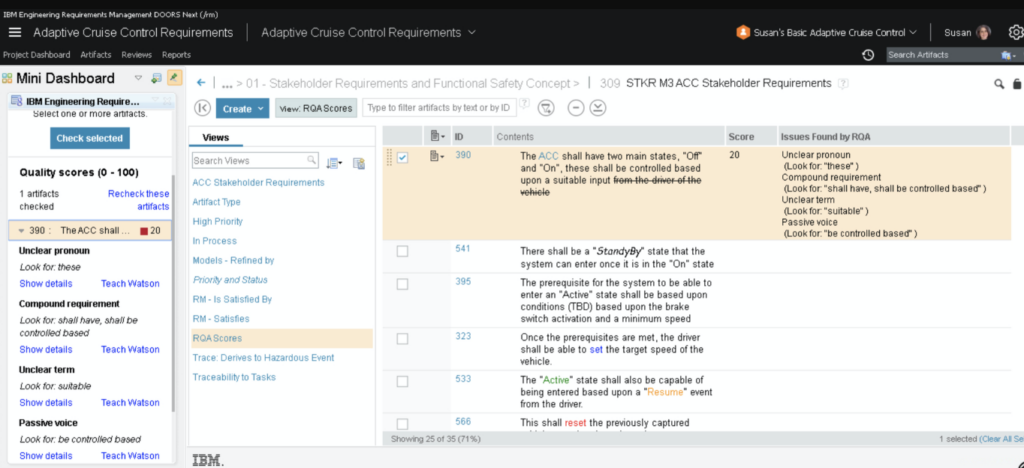Screen dimensions: 1024x468
Task: Collapse the 390 artifact score entry
Action: [x=21, y=230]
